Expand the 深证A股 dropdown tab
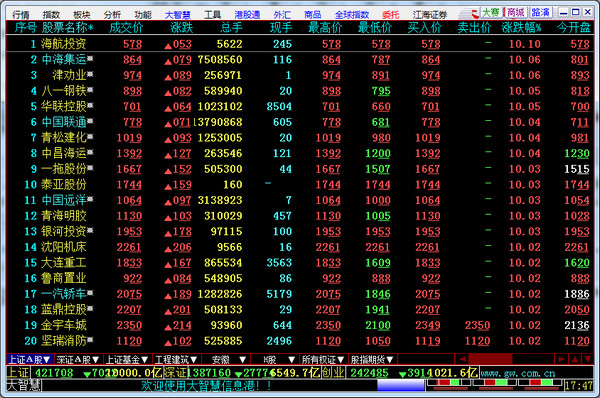This screenshot has width=600, height=398. pos(78,359)
